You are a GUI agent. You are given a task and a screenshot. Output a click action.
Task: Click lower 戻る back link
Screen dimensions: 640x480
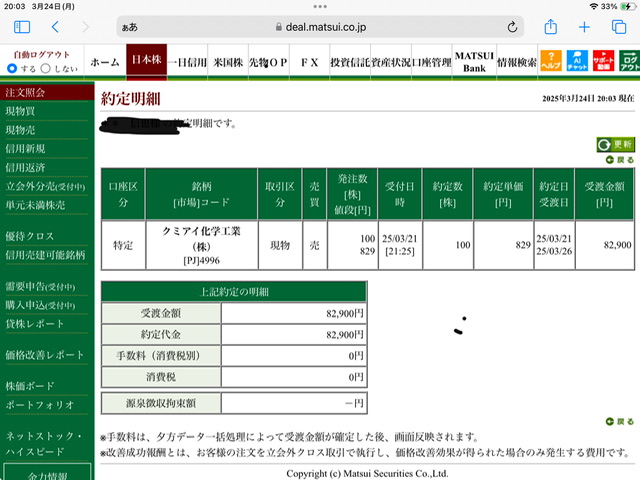(620, 421)
